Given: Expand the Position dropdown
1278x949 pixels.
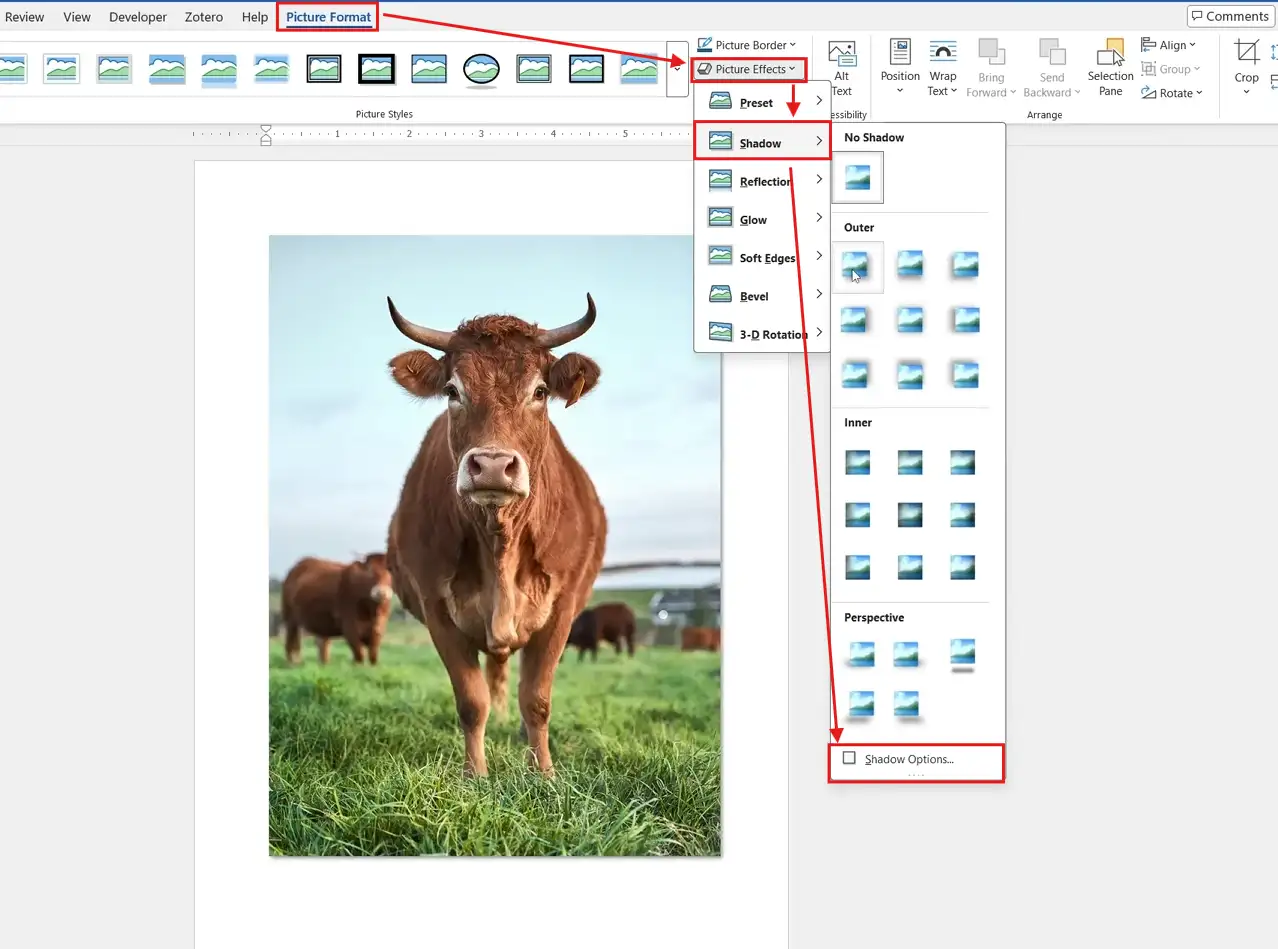Looking at the screenshot, I should click(x=900, y=68).
